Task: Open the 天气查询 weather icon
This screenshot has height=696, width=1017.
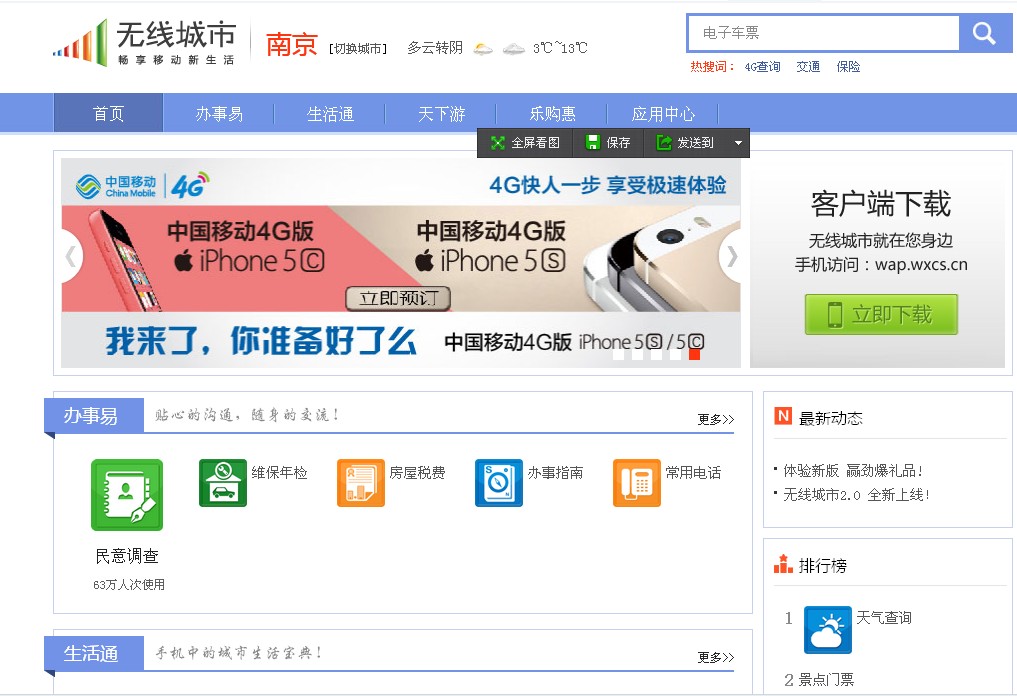Action: point(828,630)
